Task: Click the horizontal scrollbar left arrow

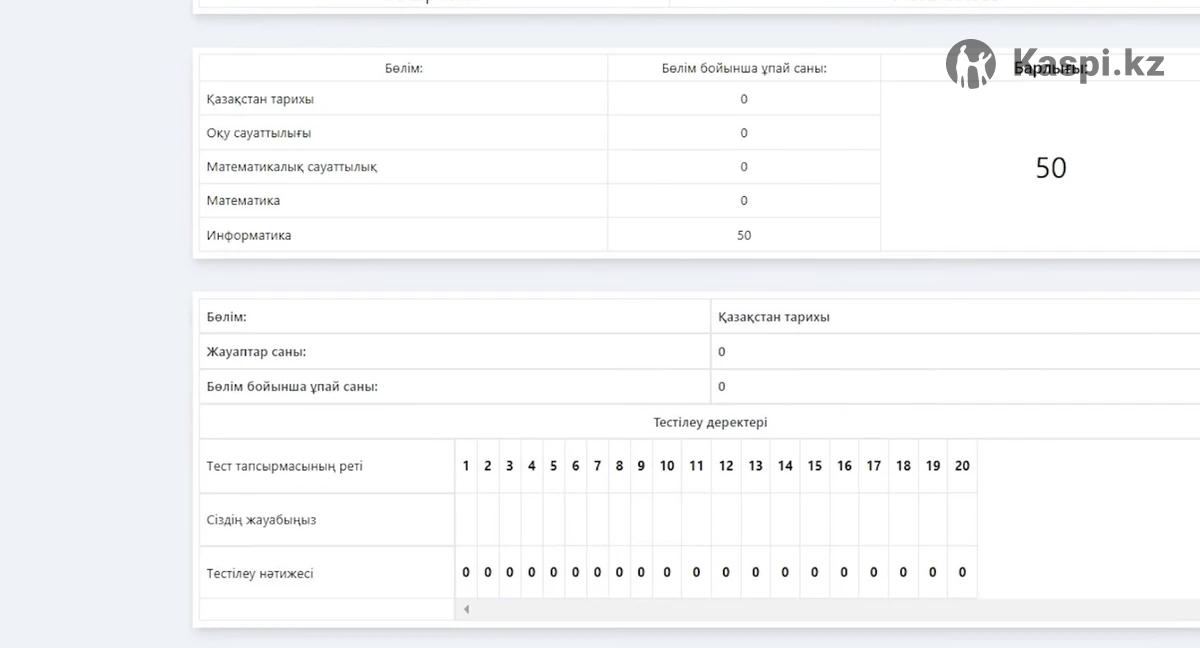Action: tap(466, 609)
